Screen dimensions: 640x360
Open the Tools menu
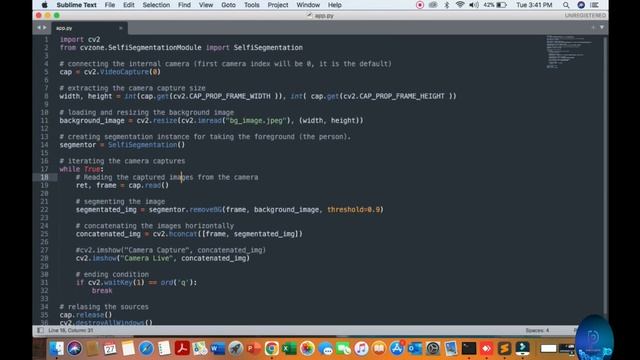pyautogui.click(x=251, y=5)
